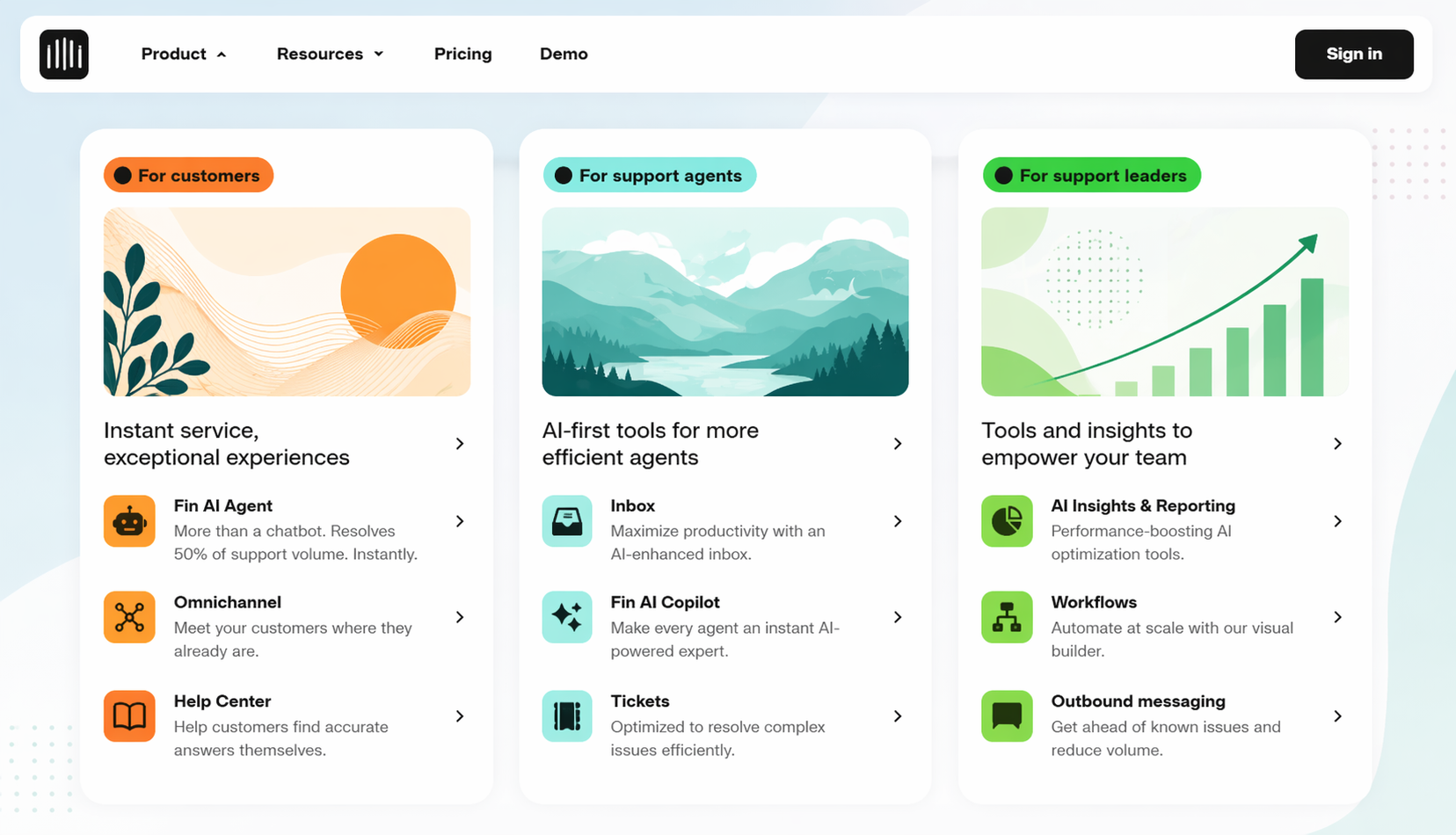Open the AI Insights & Reporting link

[x=1143, y=505]
